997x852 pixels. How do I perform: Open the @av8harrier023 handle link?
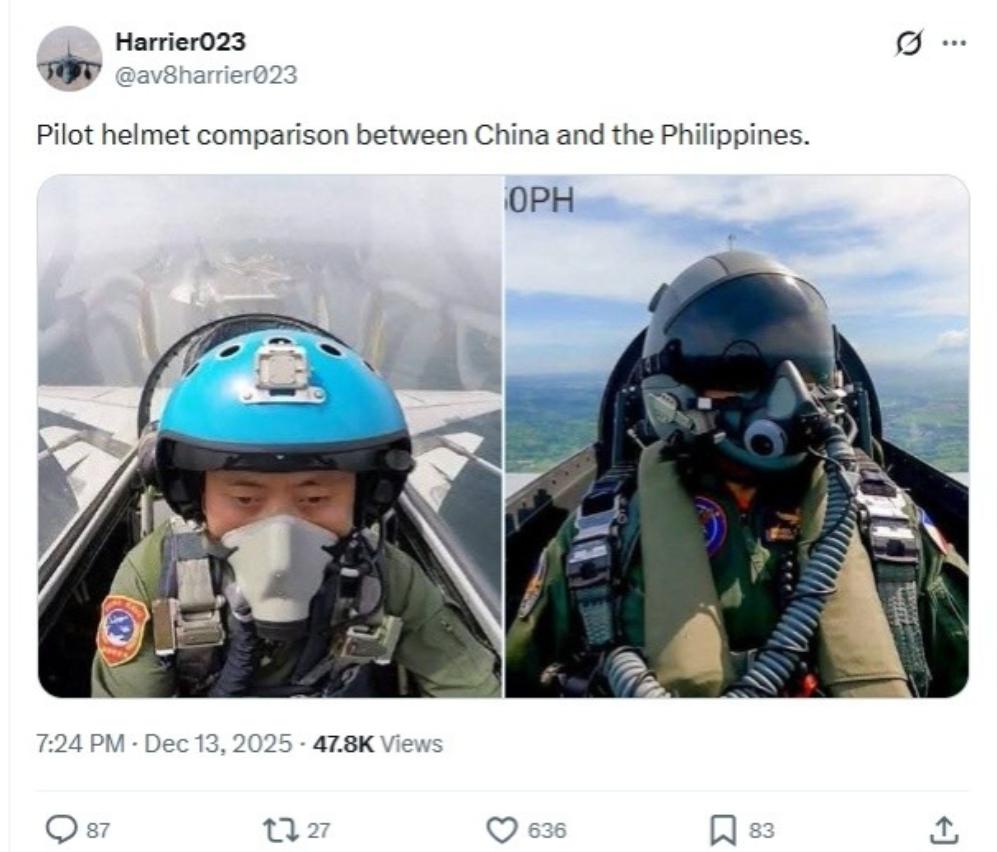tap(206, 75)
